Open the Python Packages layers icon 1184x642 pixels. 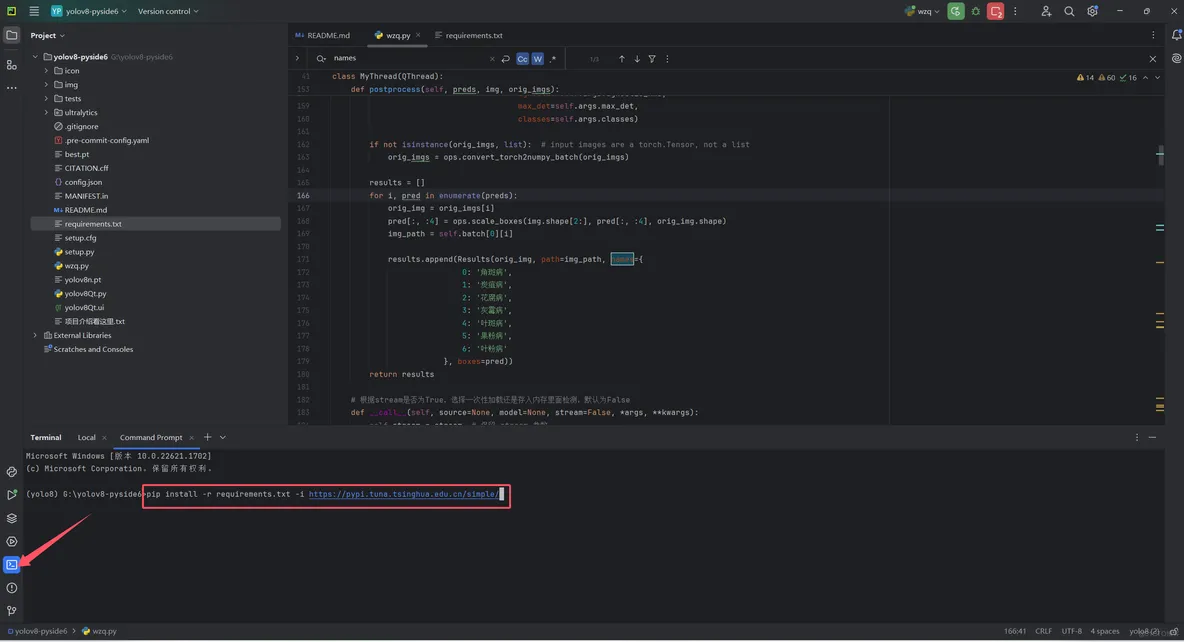(11, 518)
